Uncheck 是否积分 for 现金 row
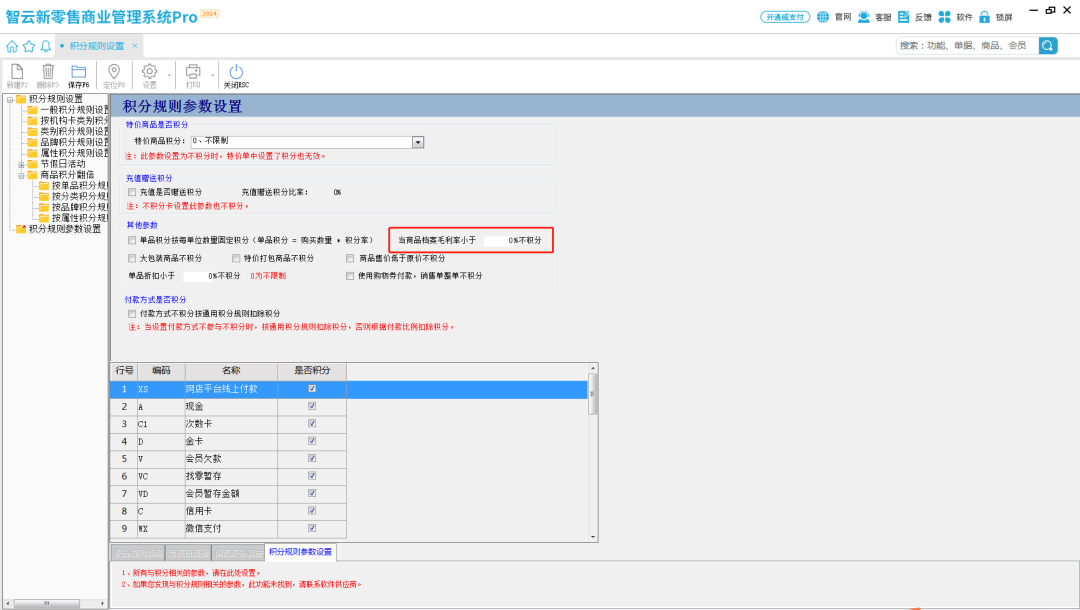 312,407
